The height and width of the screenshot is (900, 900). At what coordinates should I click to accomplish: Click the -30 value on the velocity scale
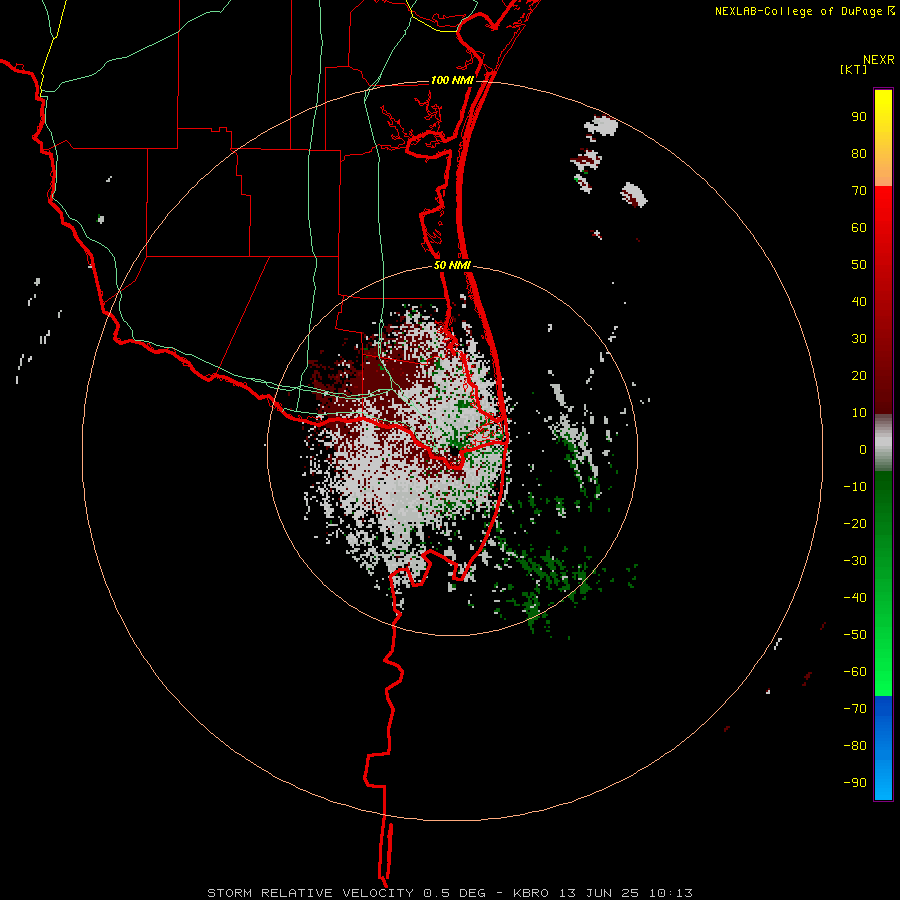[855, 561]
